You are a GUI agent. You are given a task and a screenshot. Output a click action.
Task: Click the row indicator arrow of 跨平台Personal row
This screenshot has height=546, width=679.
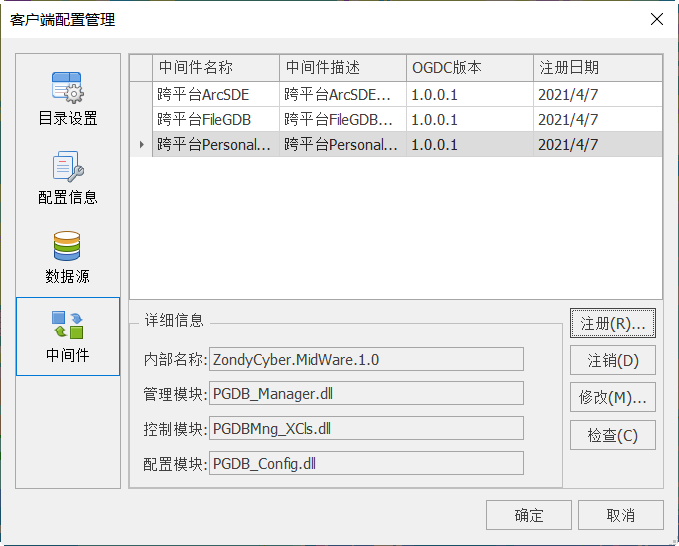point(141,145)
